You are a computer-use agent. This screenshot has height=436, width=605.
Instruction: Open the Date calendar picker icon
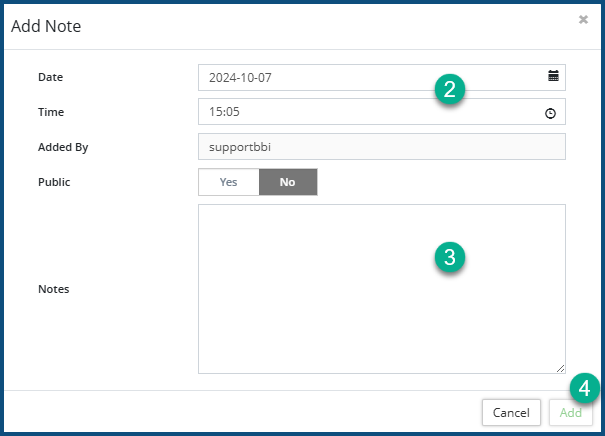click(x=553, y=76)
